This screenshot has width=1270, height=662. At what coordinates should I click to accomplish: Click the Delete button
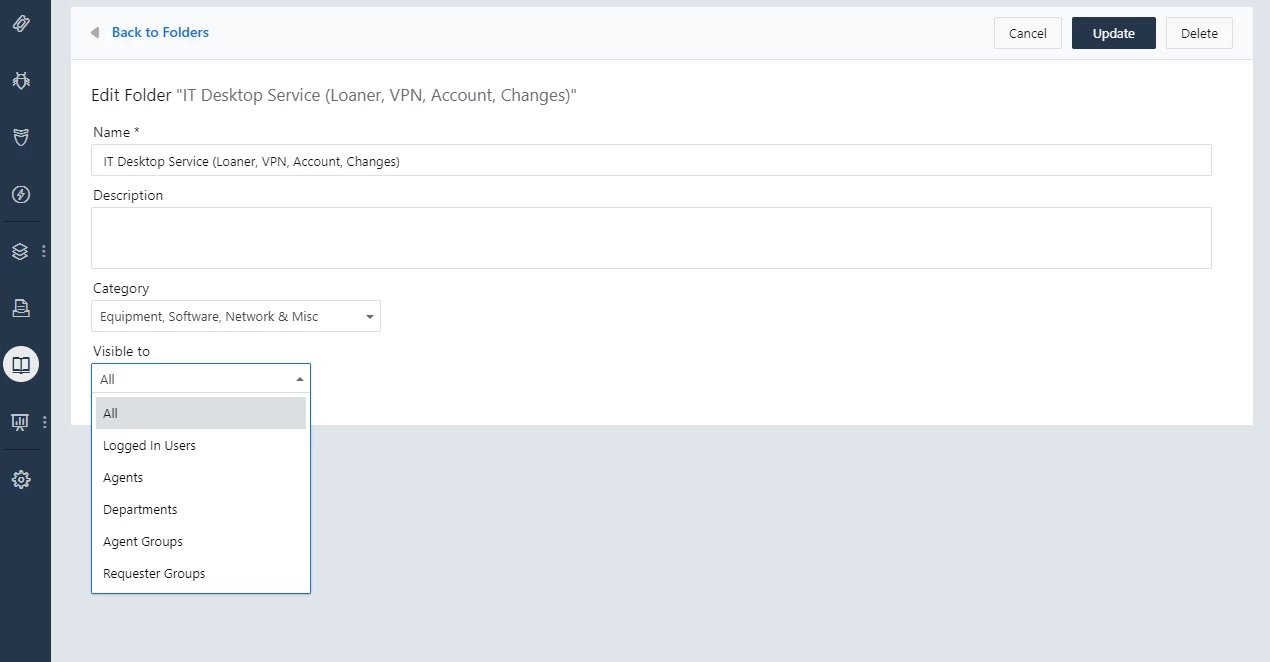[1199, 33]
